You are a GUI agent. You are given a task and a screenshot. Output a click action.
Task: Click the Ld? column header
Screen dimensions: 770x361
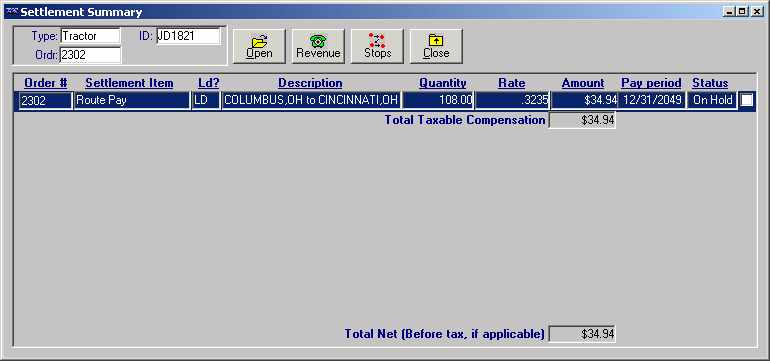tap(209, 83)
